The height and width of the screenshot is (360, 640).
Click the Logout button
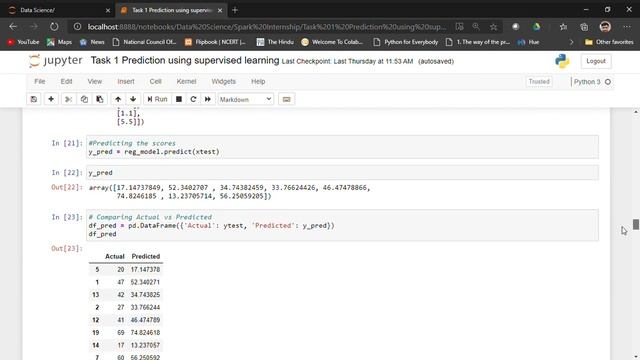pos(596,61)
